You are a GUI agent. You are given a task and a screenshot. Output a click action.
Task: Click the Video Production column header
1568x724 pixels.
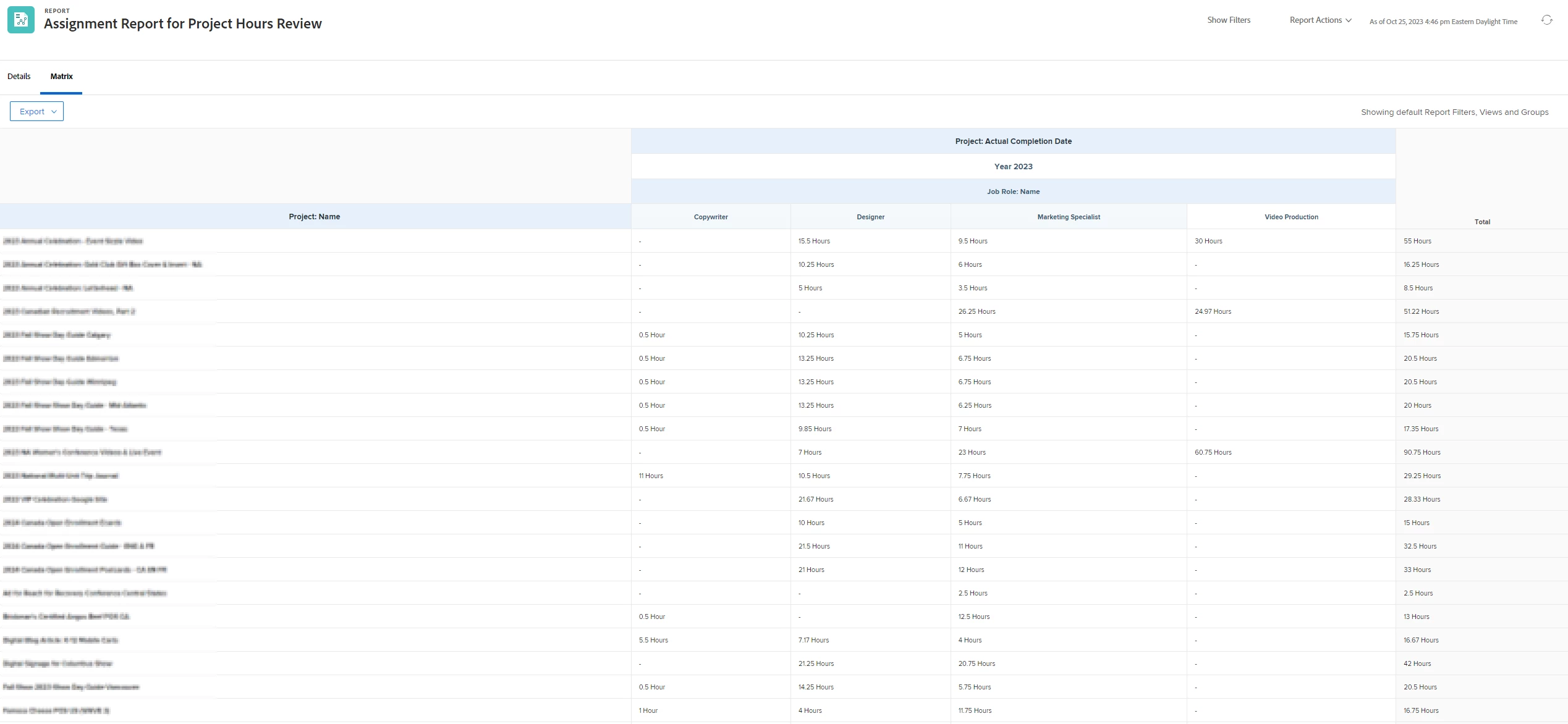[1290, 217]
